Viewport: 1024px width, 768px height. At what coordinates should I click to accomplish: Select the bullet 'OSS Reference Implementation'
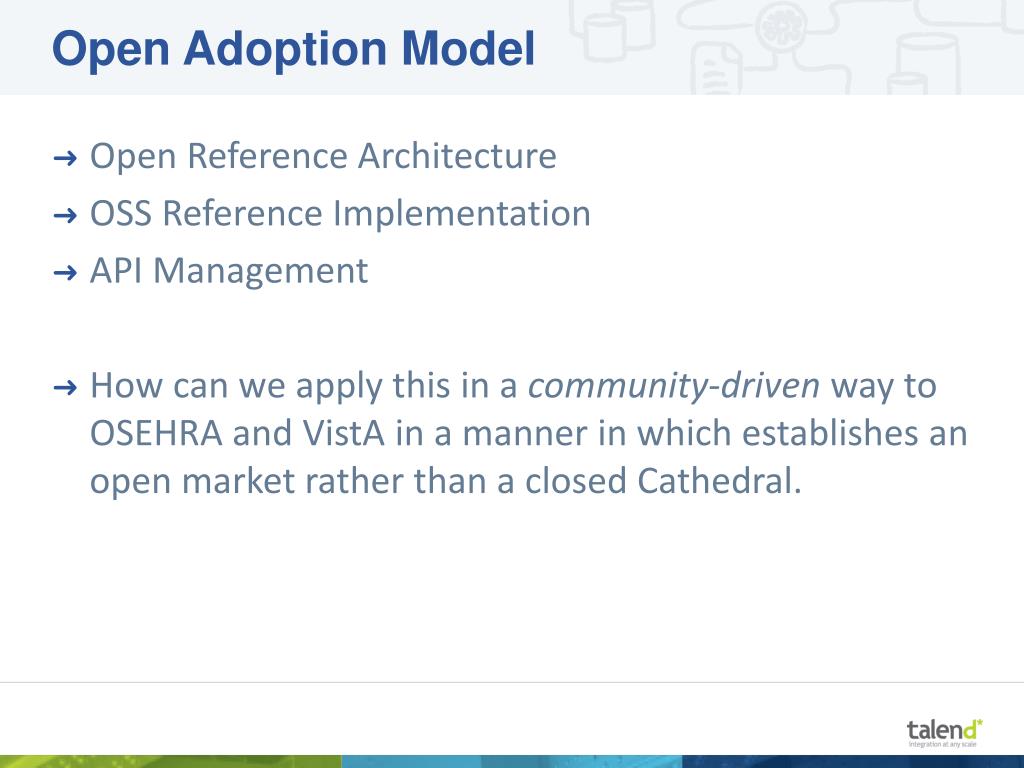coord(340,214)
